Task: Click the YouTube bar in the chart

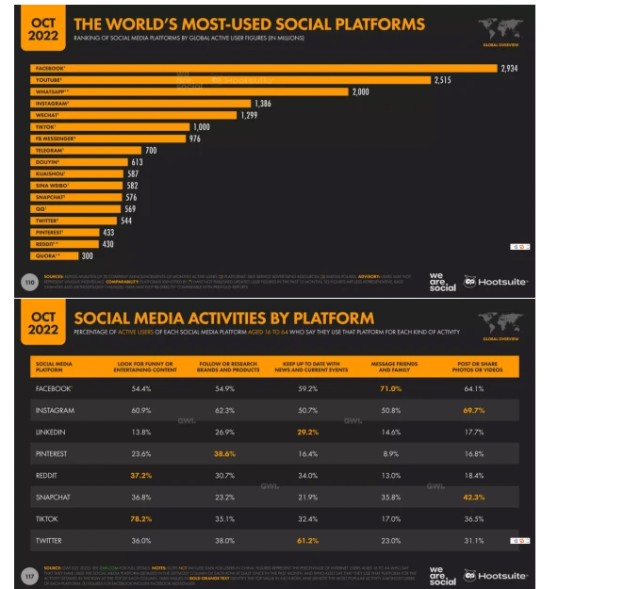Action: point(231,80)
